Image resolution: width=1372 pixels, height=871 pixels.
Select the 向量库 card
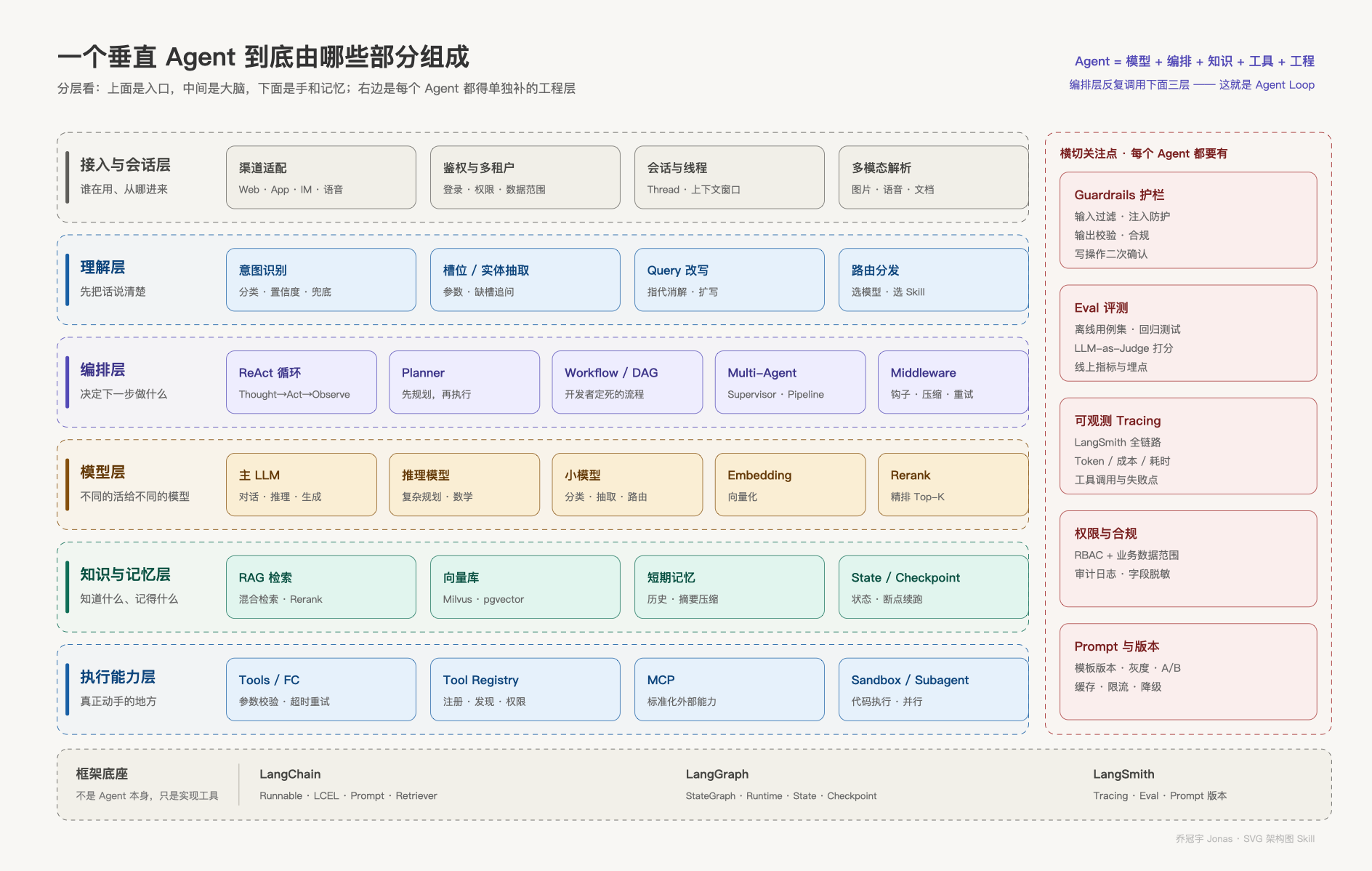point(525,587)
